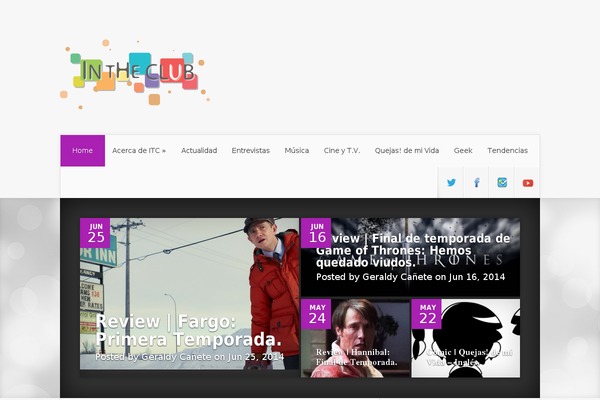This screenshot has height=400, width=600.
Task: Open the Actualidad section
Action: pyautogui.click(x=199, y=150)
